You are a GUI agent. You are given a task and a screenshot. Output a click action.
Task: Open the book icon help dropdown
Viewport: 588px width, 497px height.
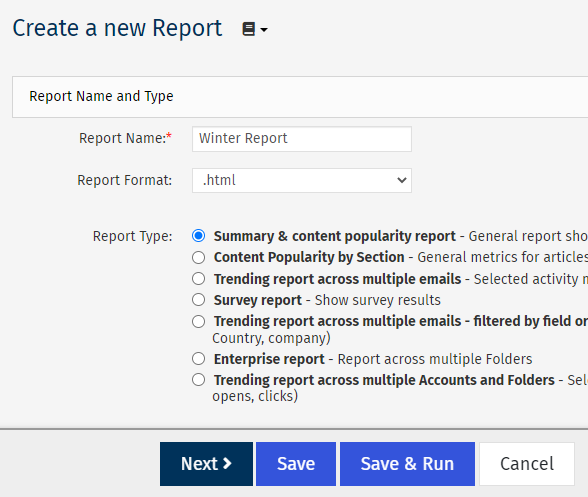coord(255,29)
